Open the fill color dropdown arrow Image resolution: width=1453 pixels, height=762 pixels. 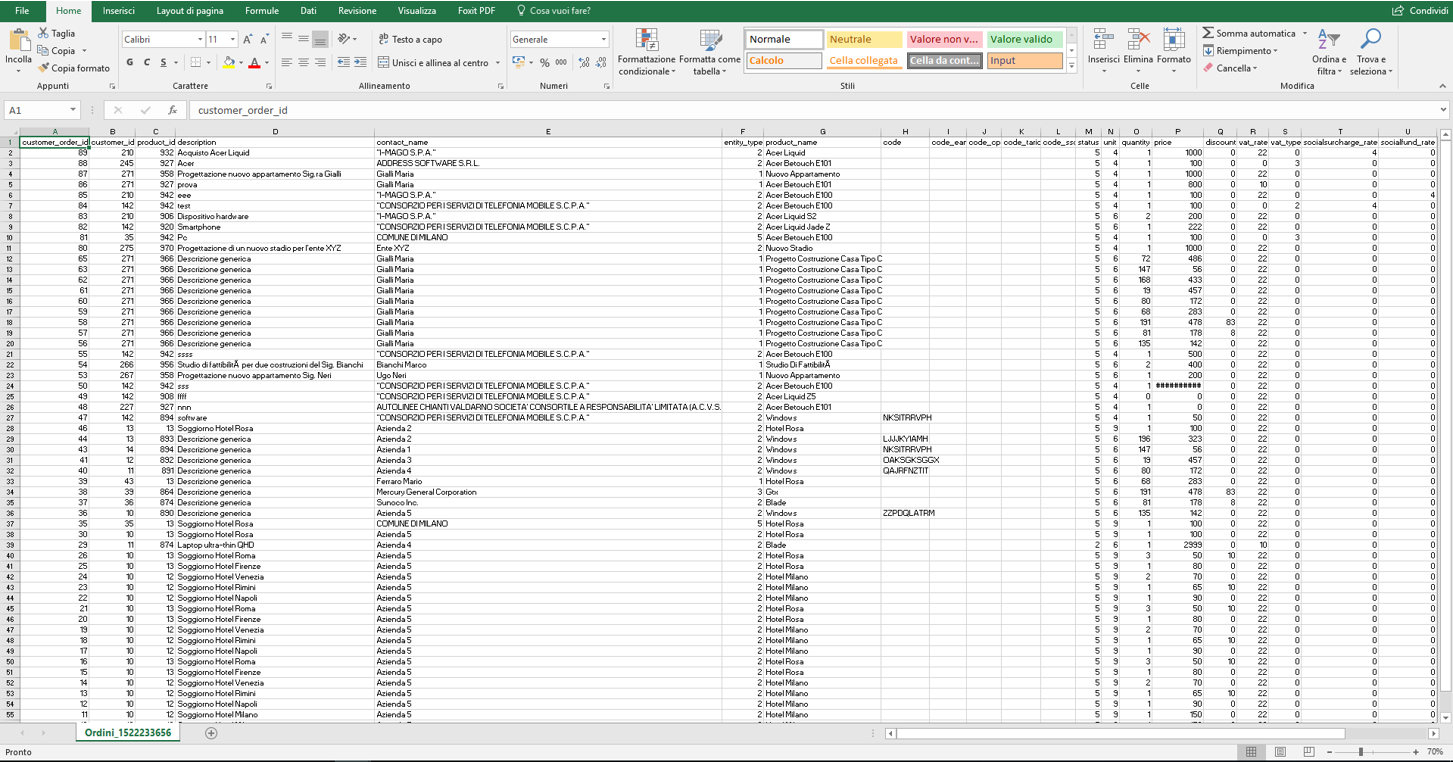tap(241, 63)
